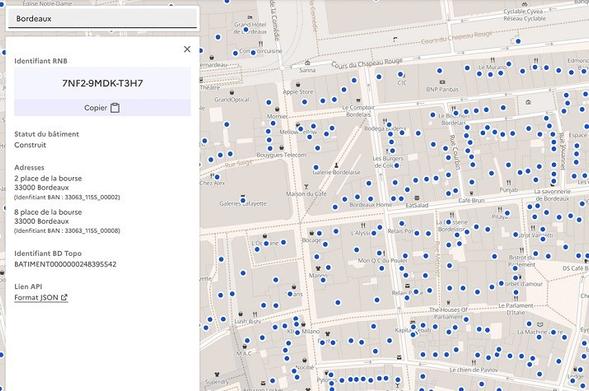Click the BNP Paribas bank icon

pyautogui.click(x=442, y=82)
